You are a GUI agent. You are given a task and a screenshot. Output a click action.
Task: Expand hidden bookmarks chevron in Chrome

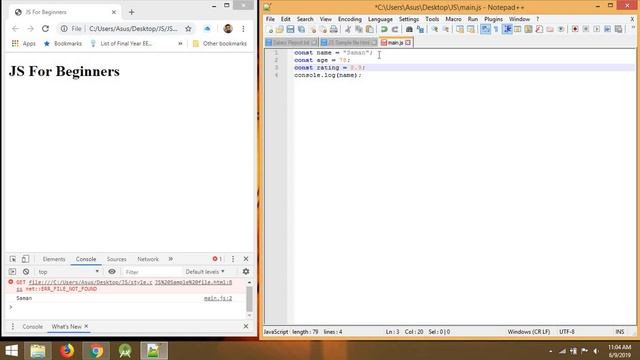(180, 43)
